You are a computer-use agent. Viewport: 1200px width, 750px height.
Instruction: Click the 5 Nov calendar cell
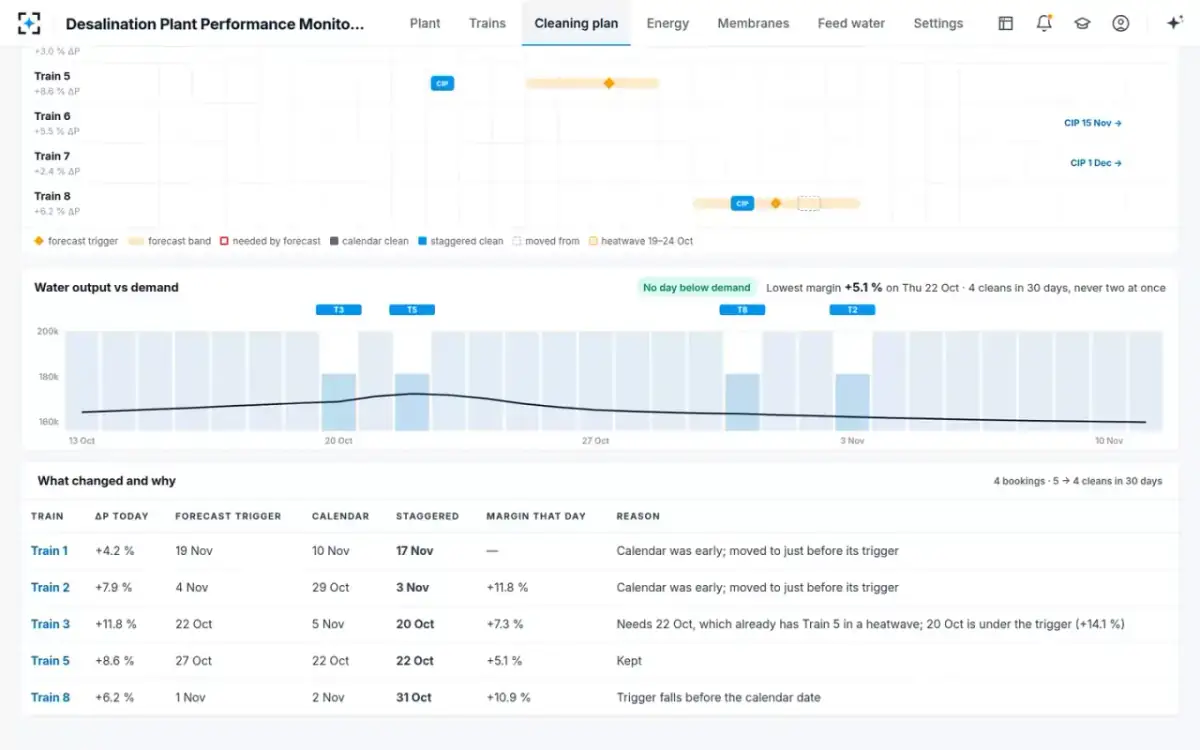pyautogui.click(x=328, y=624)
